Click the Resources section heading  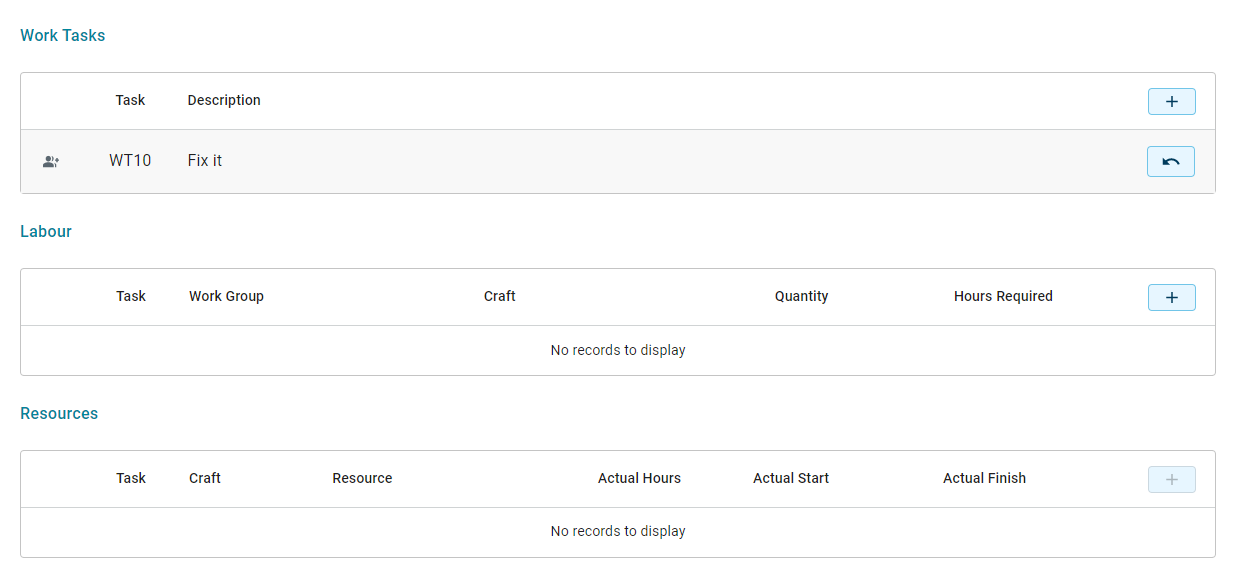pos(59,413)
